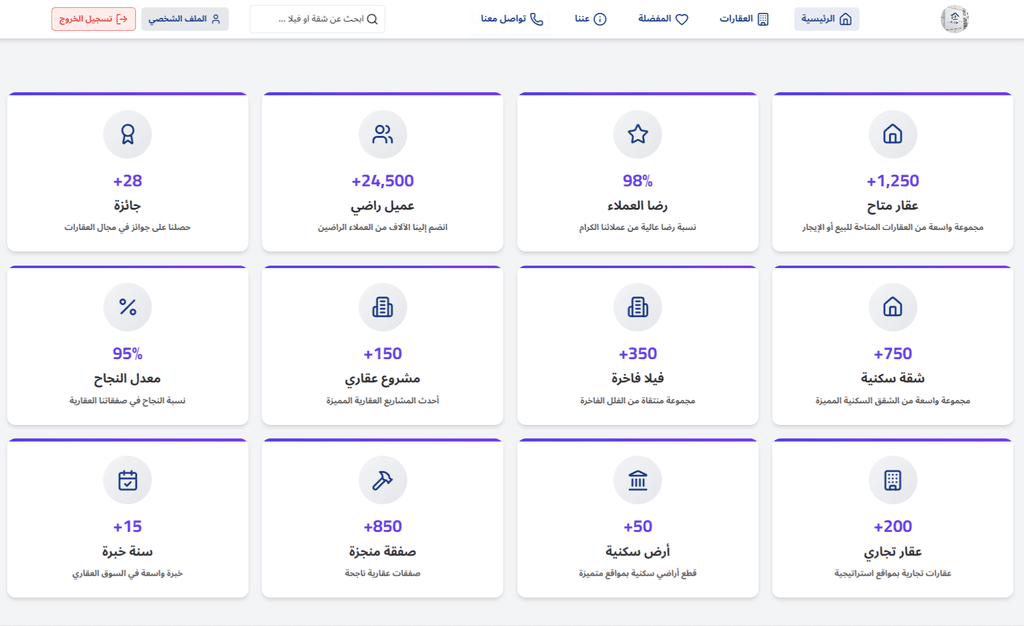Focus the search field ابحث عن شقة او فيلا

317,19
